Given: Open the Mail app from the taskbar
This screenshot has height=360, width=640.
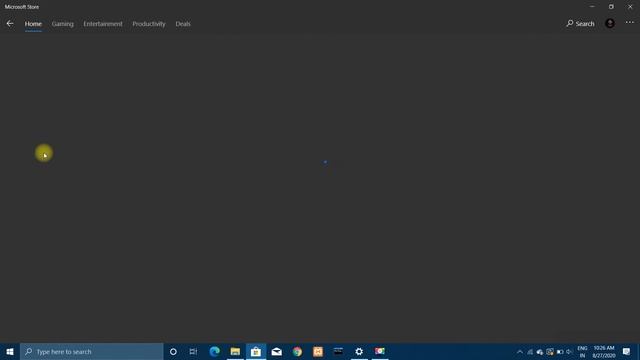Looking at the screenshot, I should [276, 351].
